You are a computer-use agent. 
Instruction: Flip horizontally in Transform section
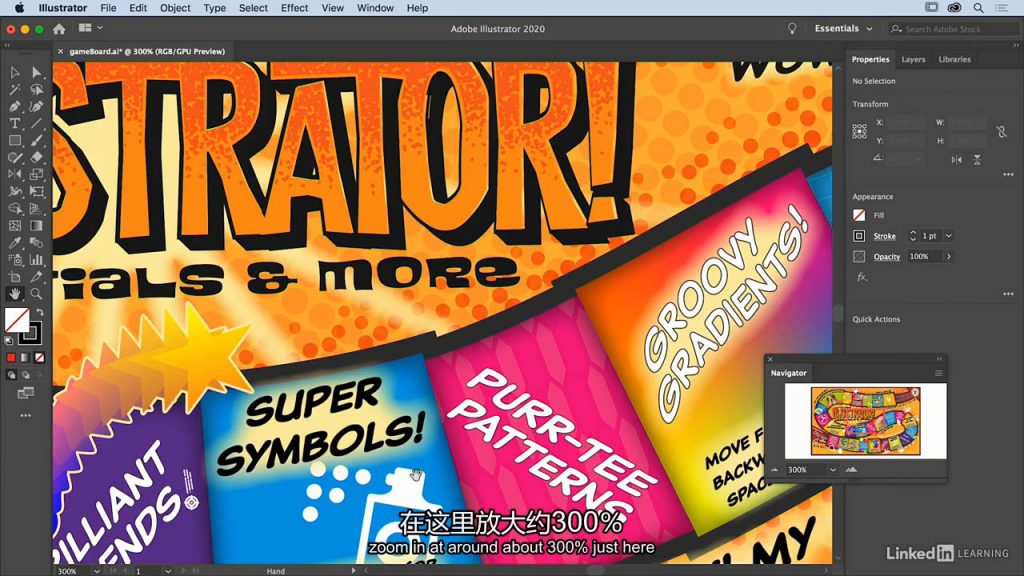[x=956, y=159]
